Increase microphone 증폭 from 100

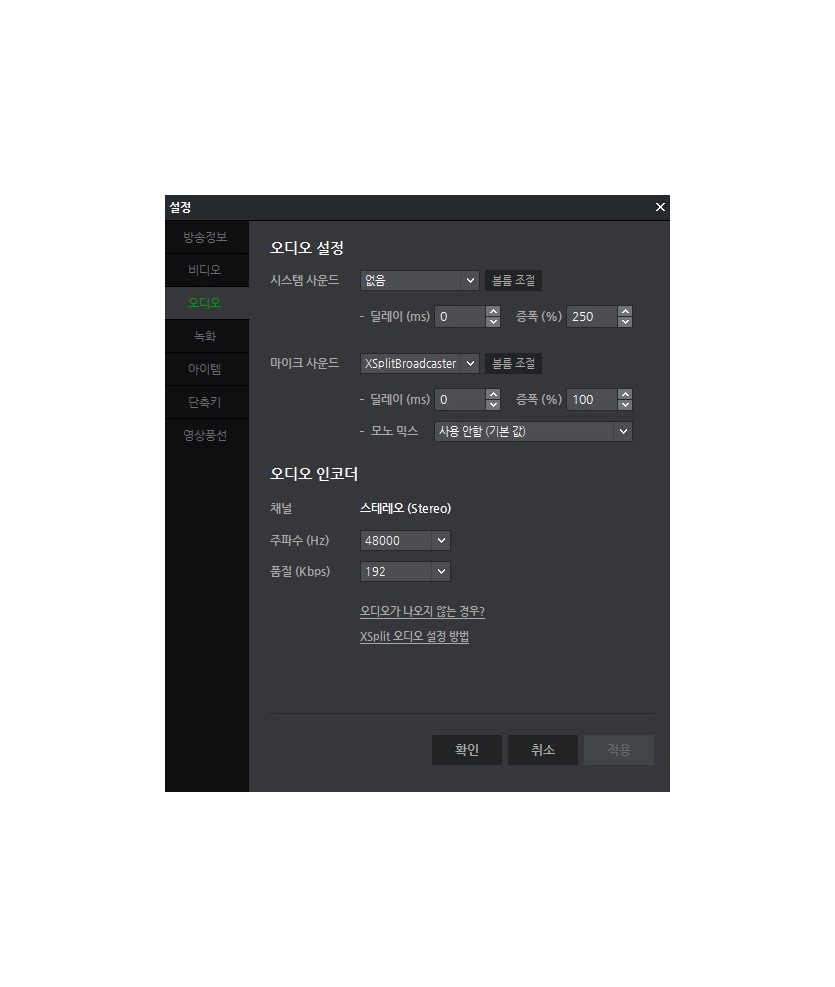(x=625, y=395)
